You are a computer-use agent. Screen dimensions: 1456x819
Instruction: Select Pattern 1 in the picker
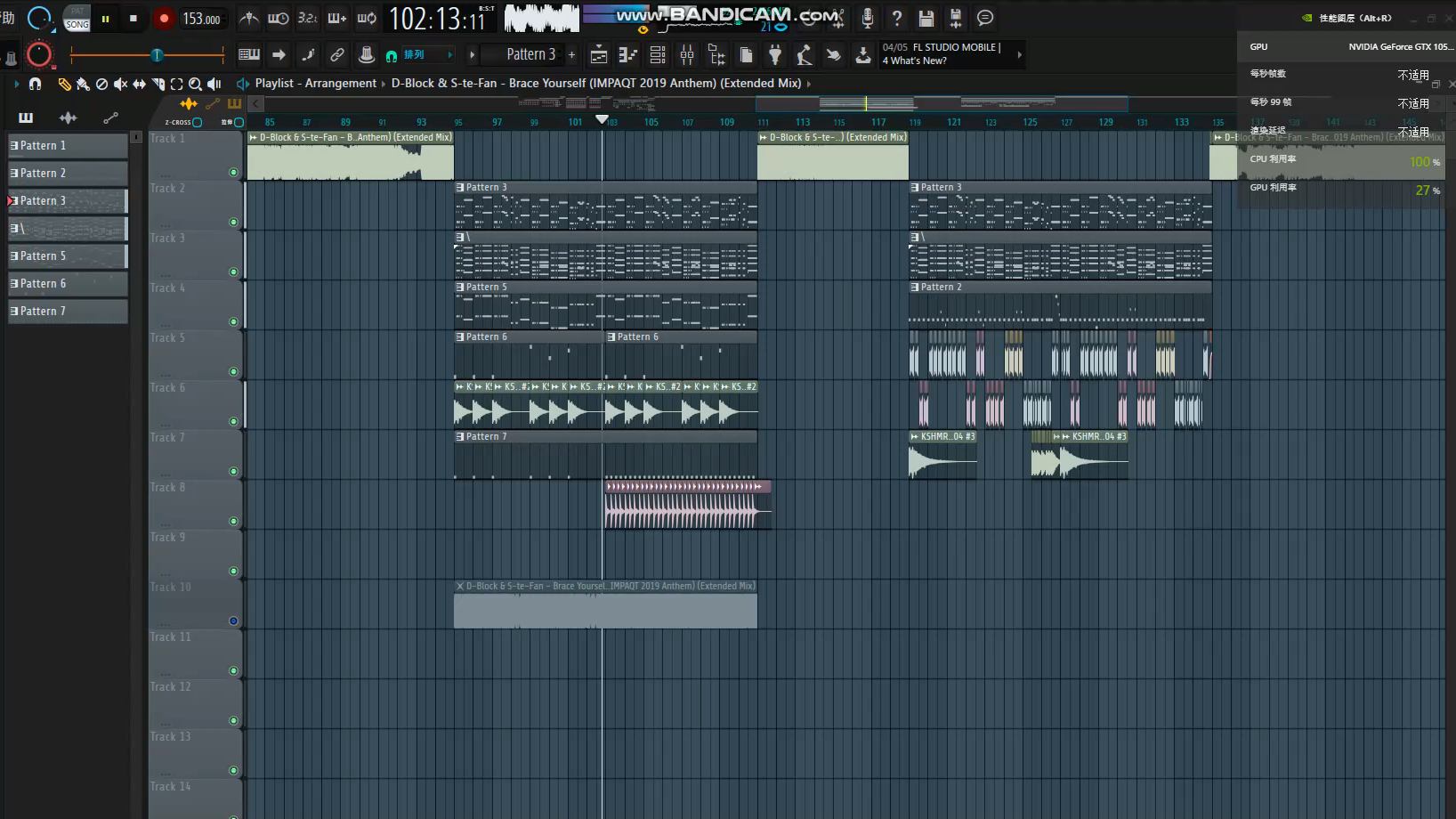(68, 145)
